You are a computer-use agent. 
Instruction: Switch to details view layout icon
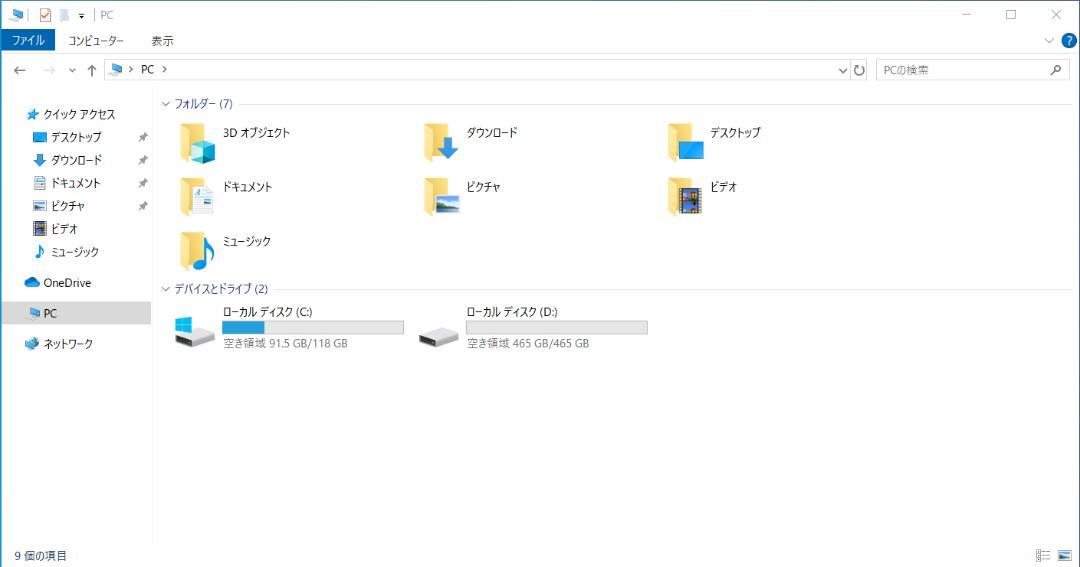(x=1043, y=555)
